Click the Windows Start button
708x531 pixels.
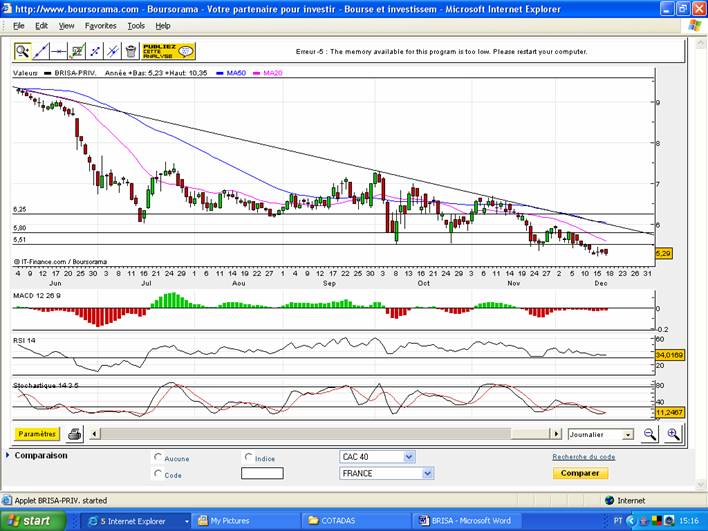point(33,521)
